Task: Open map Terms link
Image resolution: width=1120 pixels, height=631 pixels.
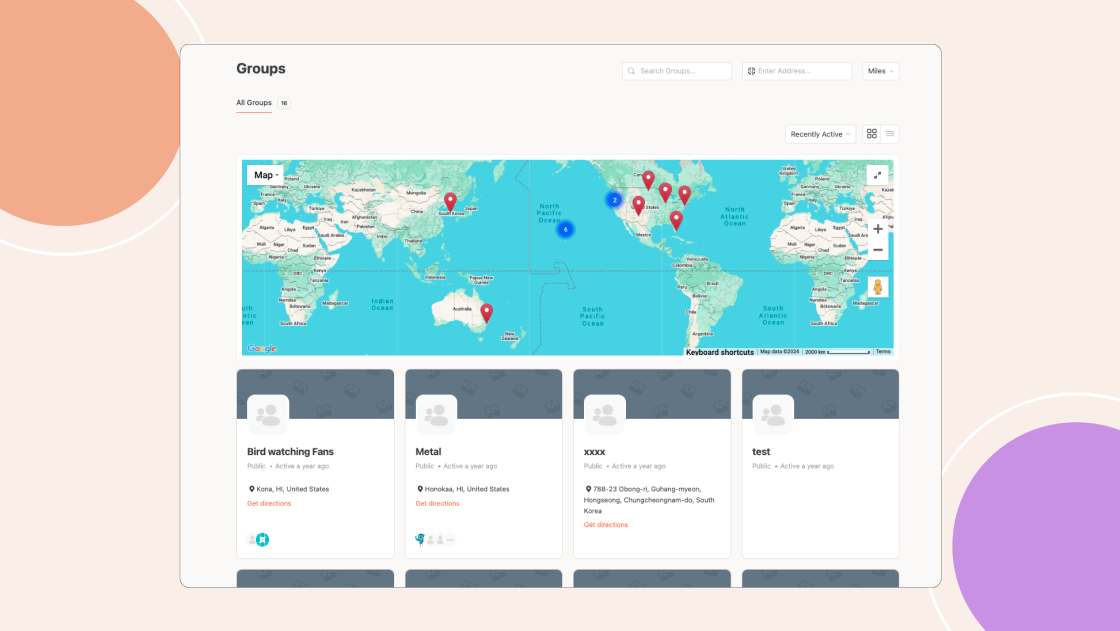Action: click(x=884, y=352)
